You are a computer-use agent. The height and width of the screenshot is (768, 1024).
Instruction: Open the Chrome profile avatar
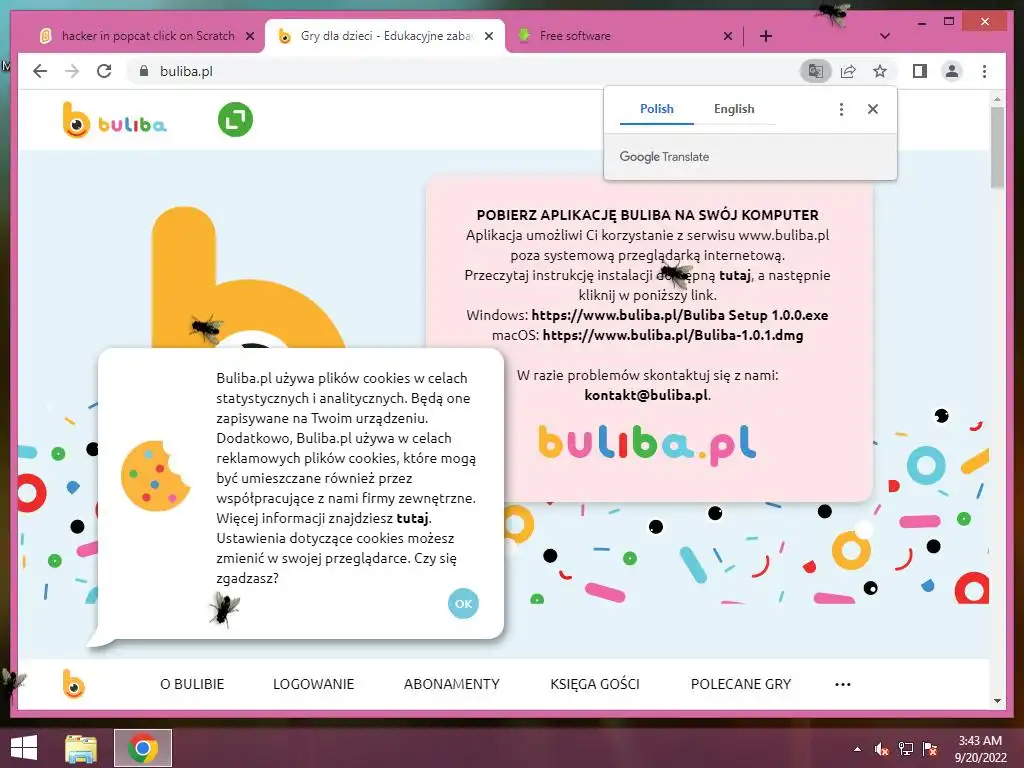952,71
